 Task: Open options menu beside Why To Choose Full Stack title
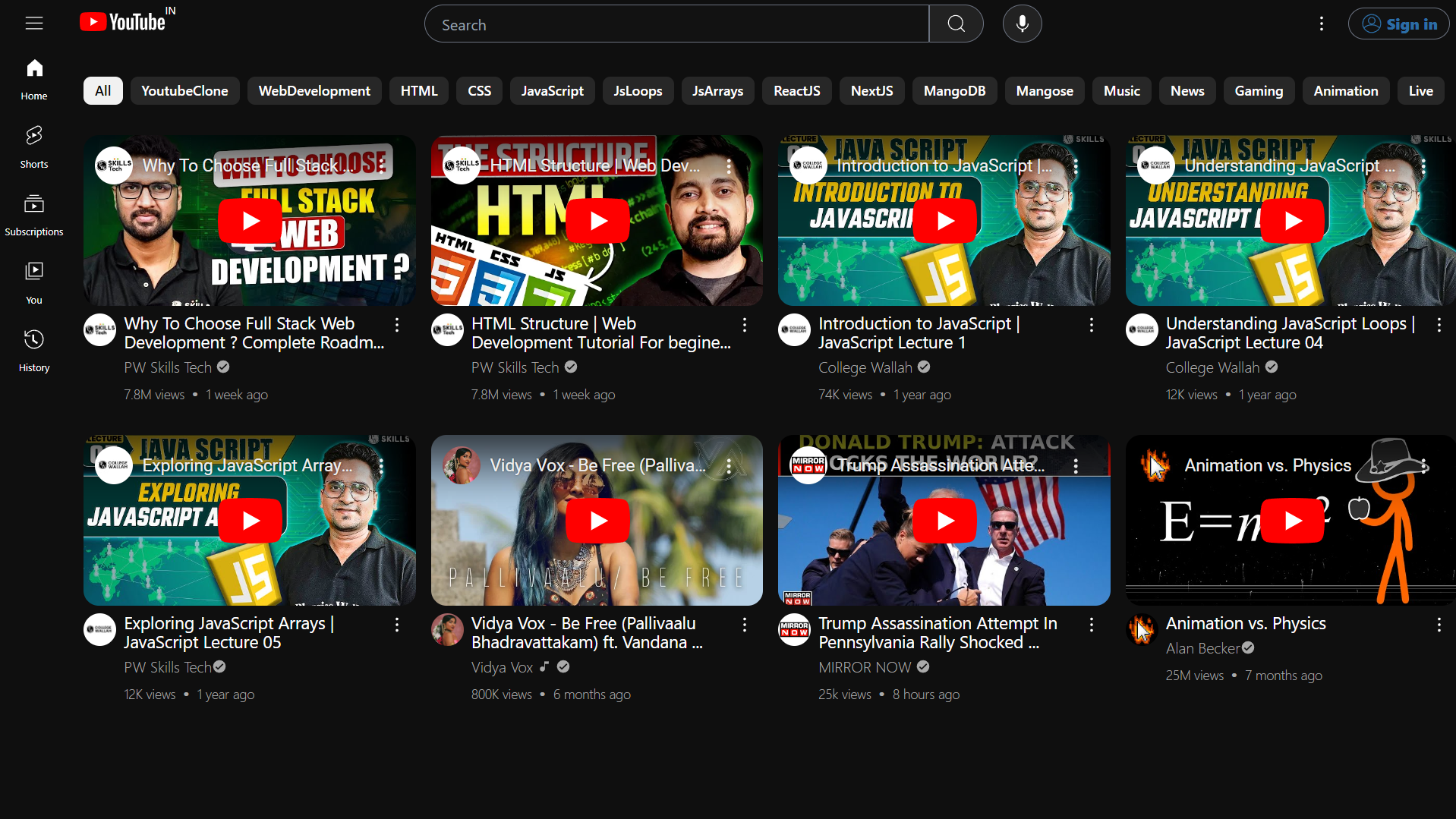coord(397,325)
